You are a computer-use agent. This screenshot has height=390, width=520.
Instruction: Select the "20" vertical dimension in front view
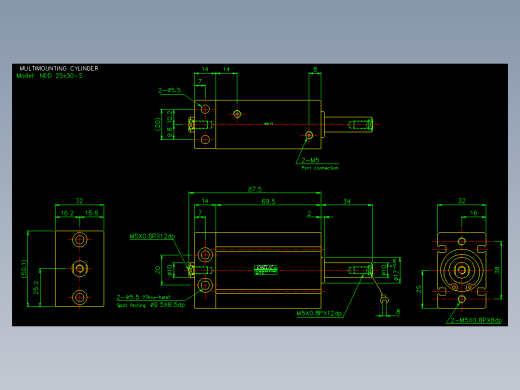pyautogui.click(x=157, y=270)
